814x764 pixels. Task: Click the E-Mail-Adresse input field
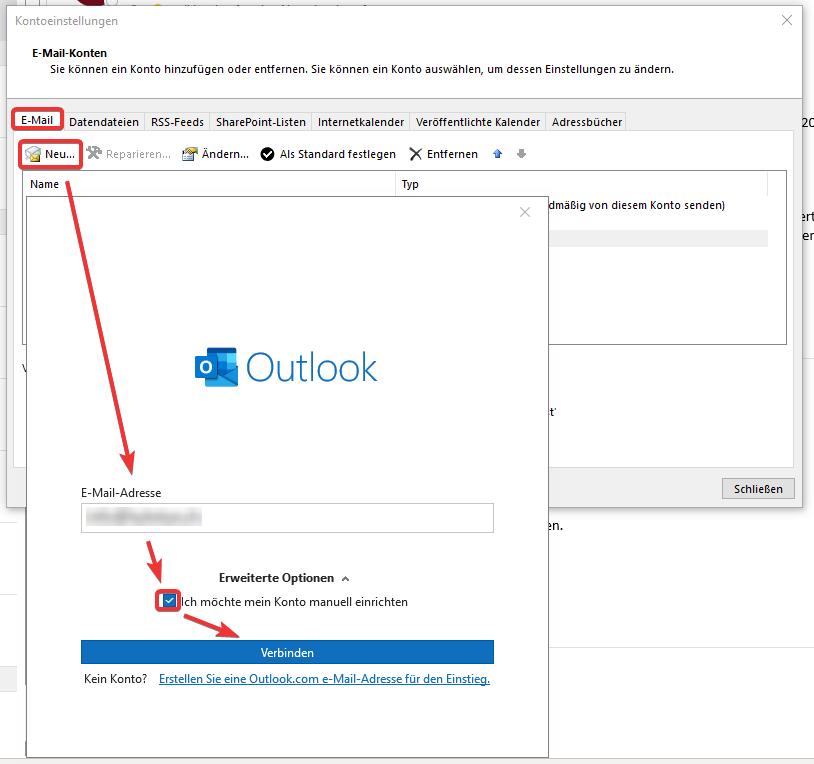click(287, 518)
